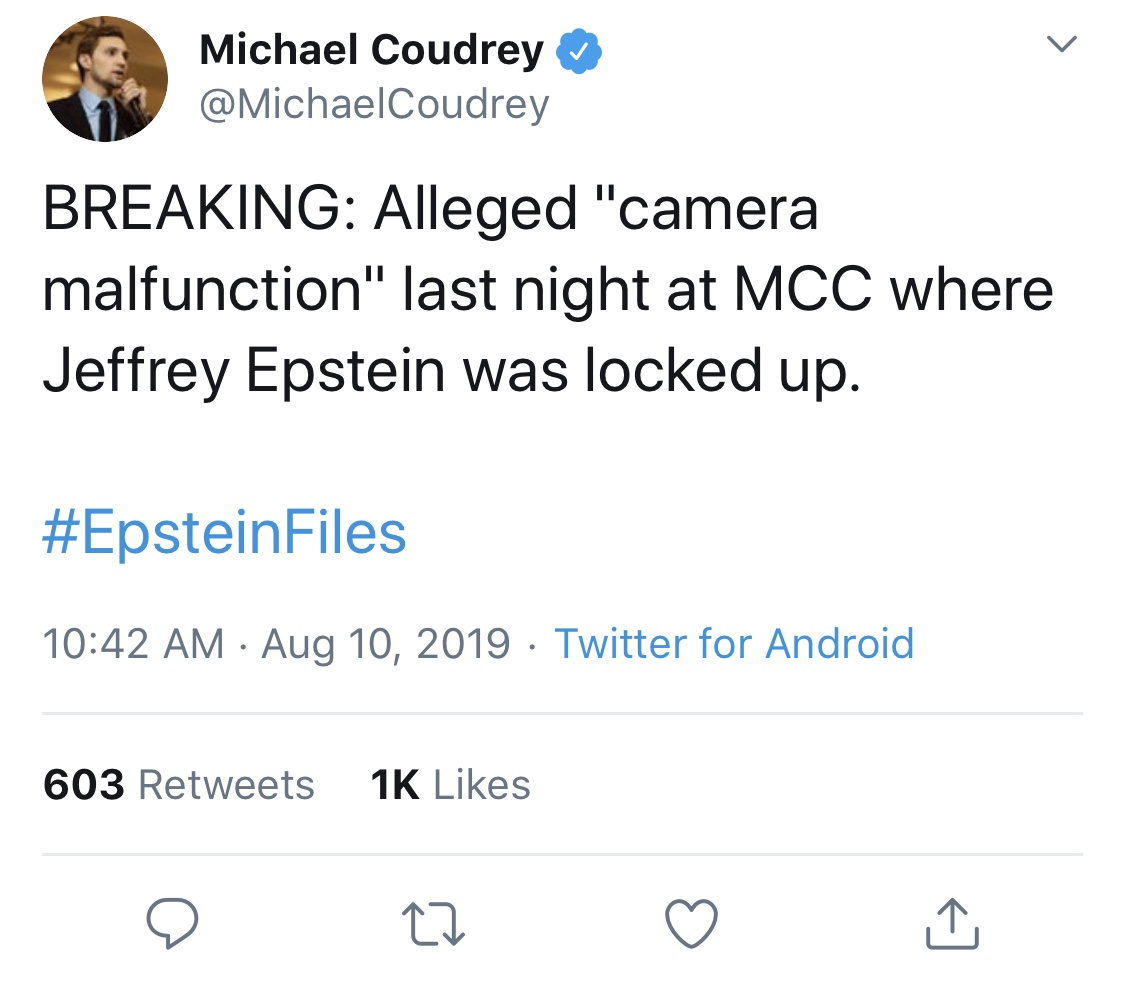Select the BREAKING word in the tweet
The height and width of the screenshot is (981, 1125).
point(192,209)
